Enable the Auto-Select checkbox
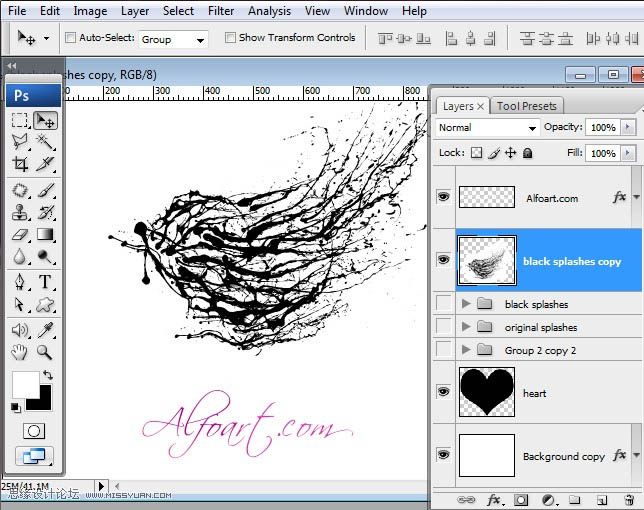 click(x=71, y=38)
